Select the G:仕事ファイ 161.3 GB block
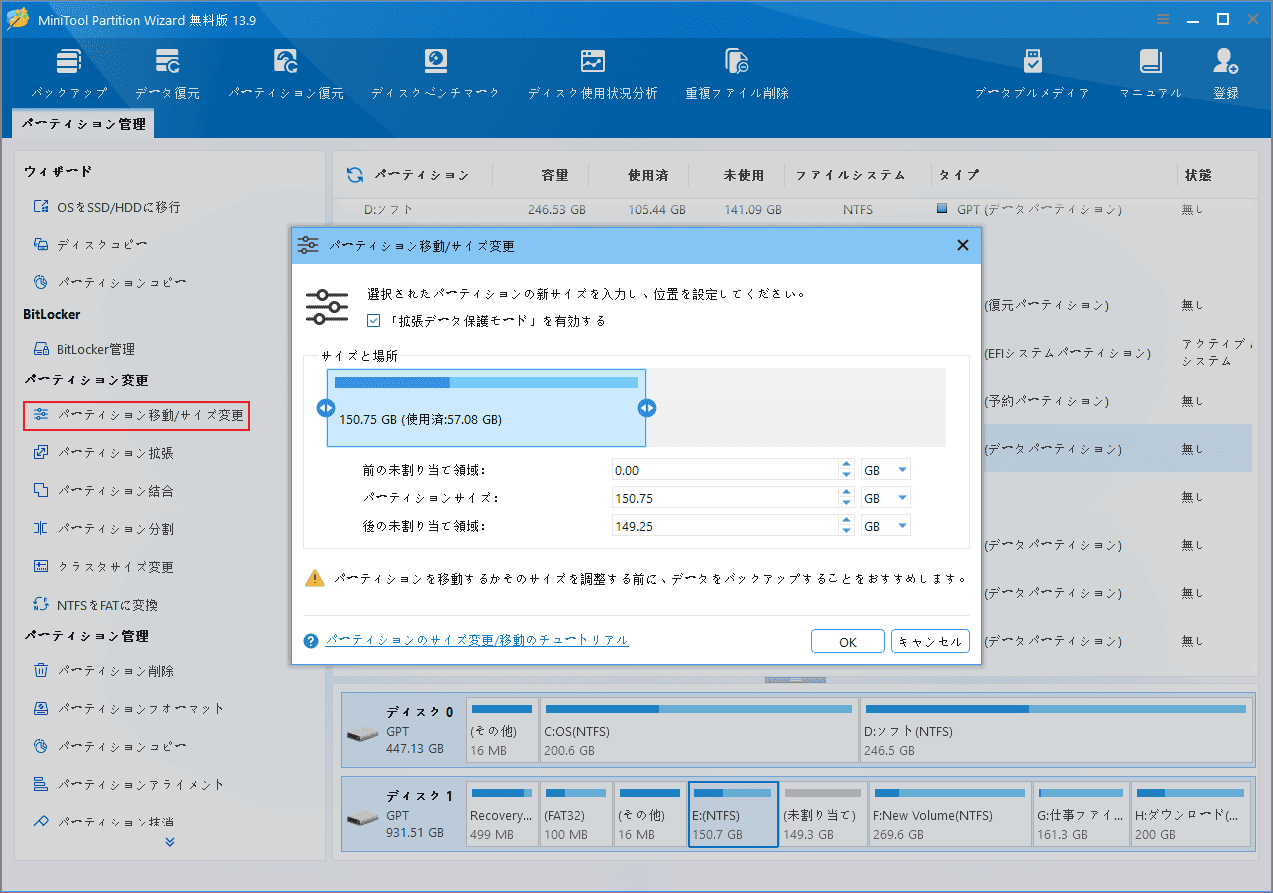Screen dimensions: 1273x893 pos(1081,815)
